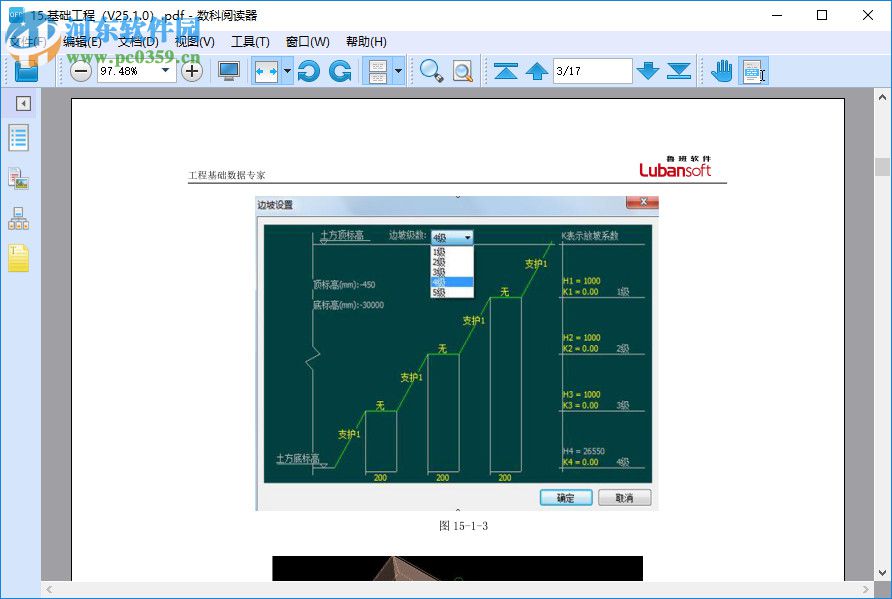Click the page number input showing 3/17
The image size is (892, 599).
pos(592,71)
